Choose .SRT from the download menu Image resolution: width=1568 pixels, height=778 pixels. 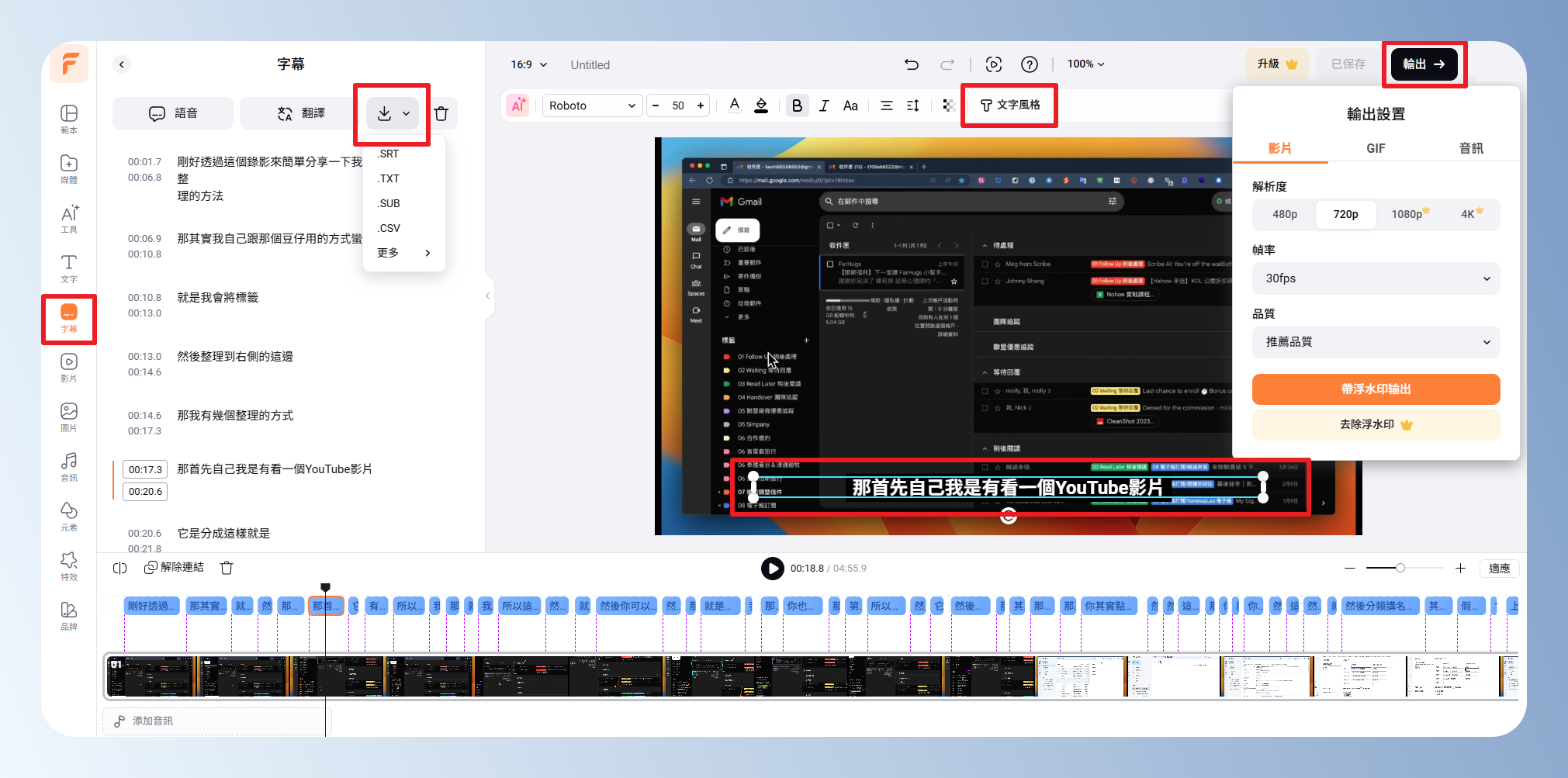(389, 154)
